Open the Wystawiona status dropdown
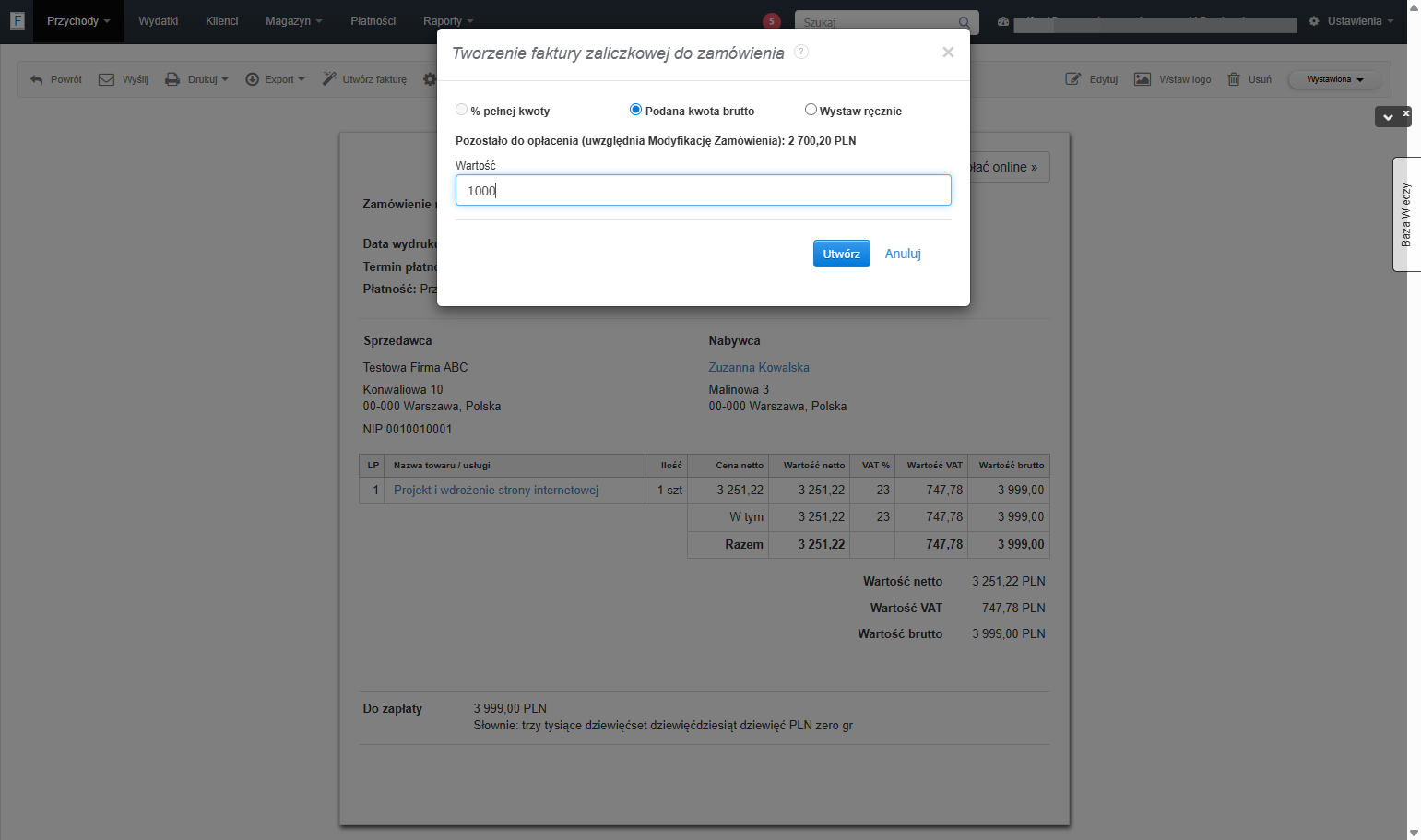 coord(1334,79)
